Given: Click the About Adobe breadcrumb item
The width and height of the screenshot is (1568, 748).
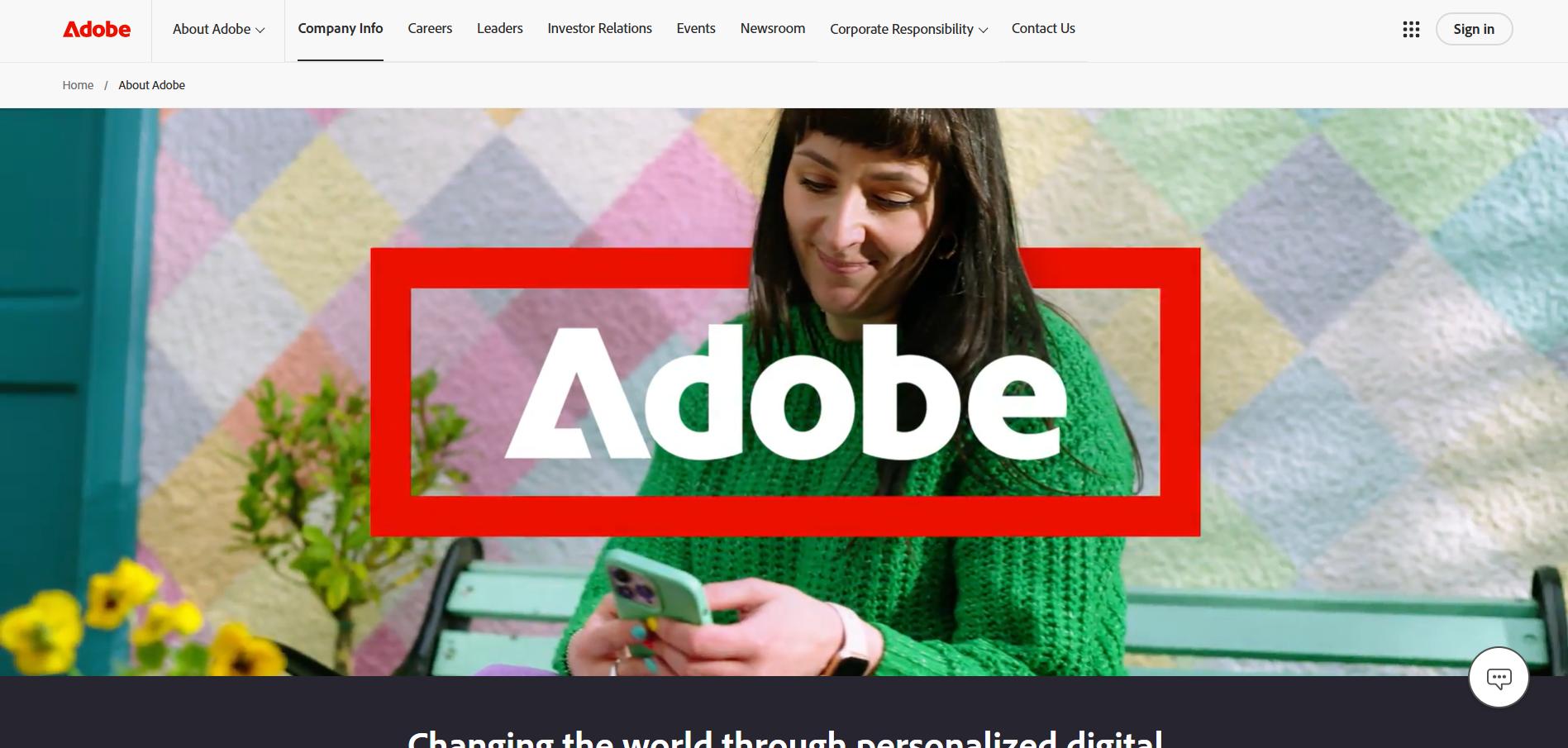Looking at the screenshot, I should click(151, 85).
